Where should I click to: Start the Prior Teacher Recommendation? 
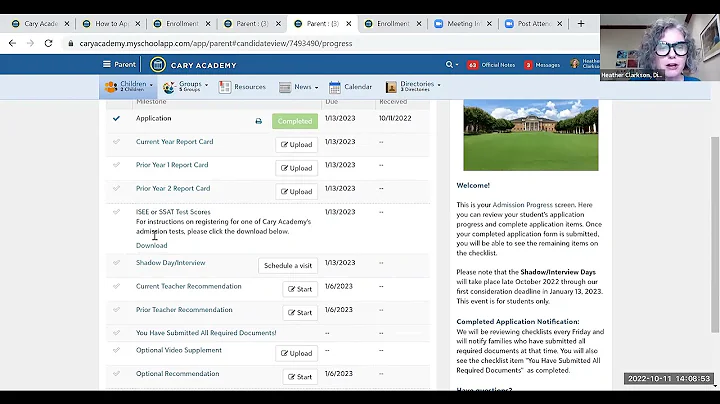coord(300,313)
